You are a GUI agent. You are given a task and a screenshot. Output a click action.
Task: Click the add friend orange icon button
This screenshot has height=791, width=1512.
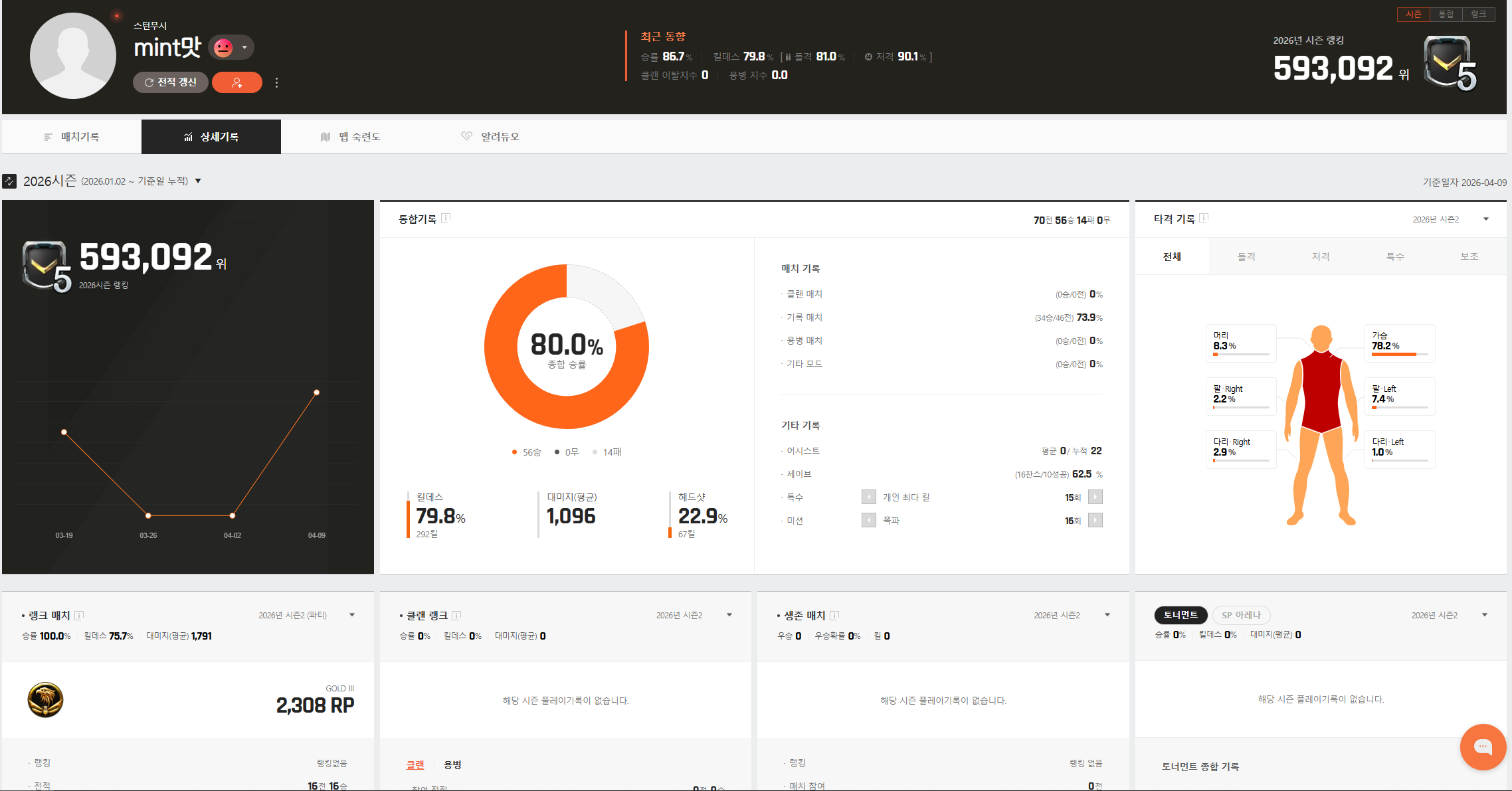236,82
